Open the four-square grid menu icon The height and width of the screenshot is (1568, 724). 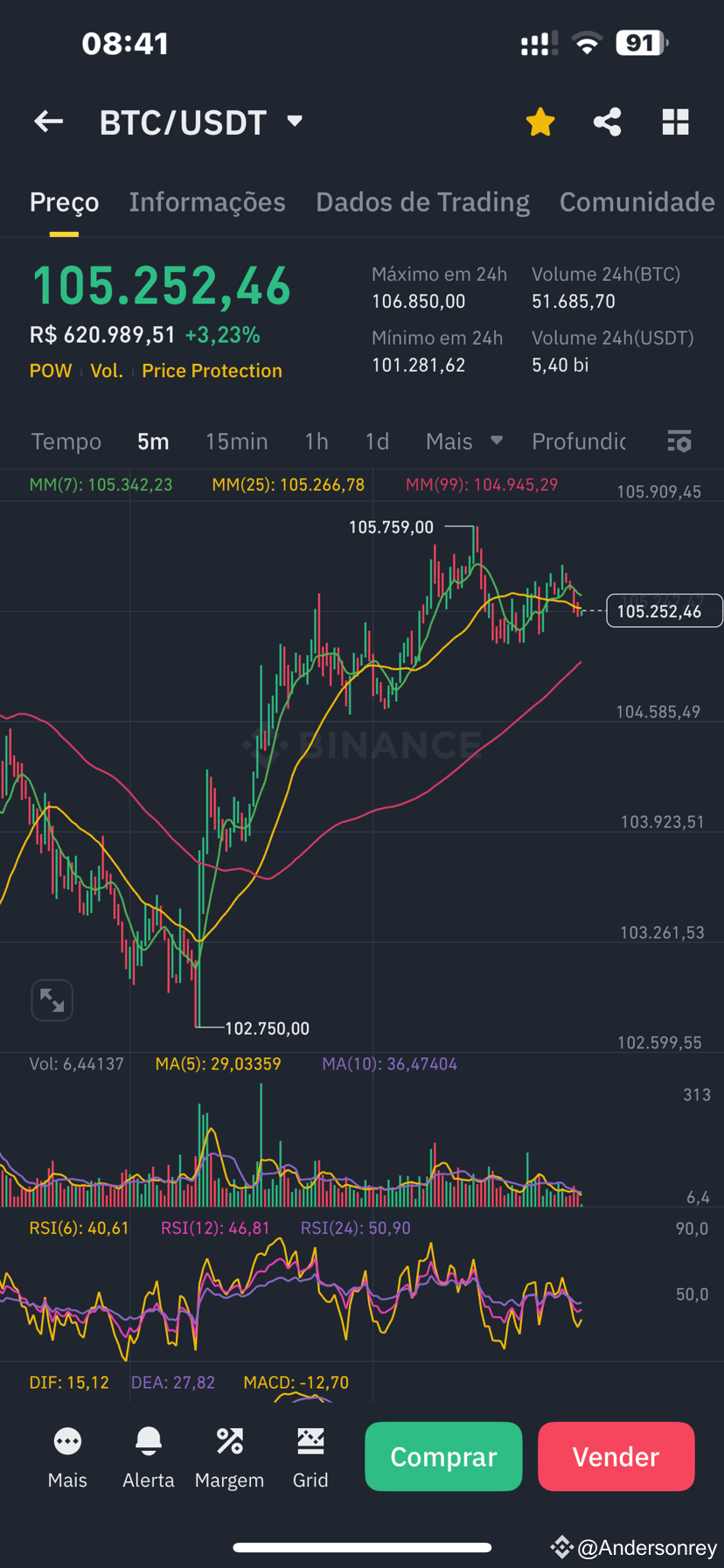pos(676,122)
